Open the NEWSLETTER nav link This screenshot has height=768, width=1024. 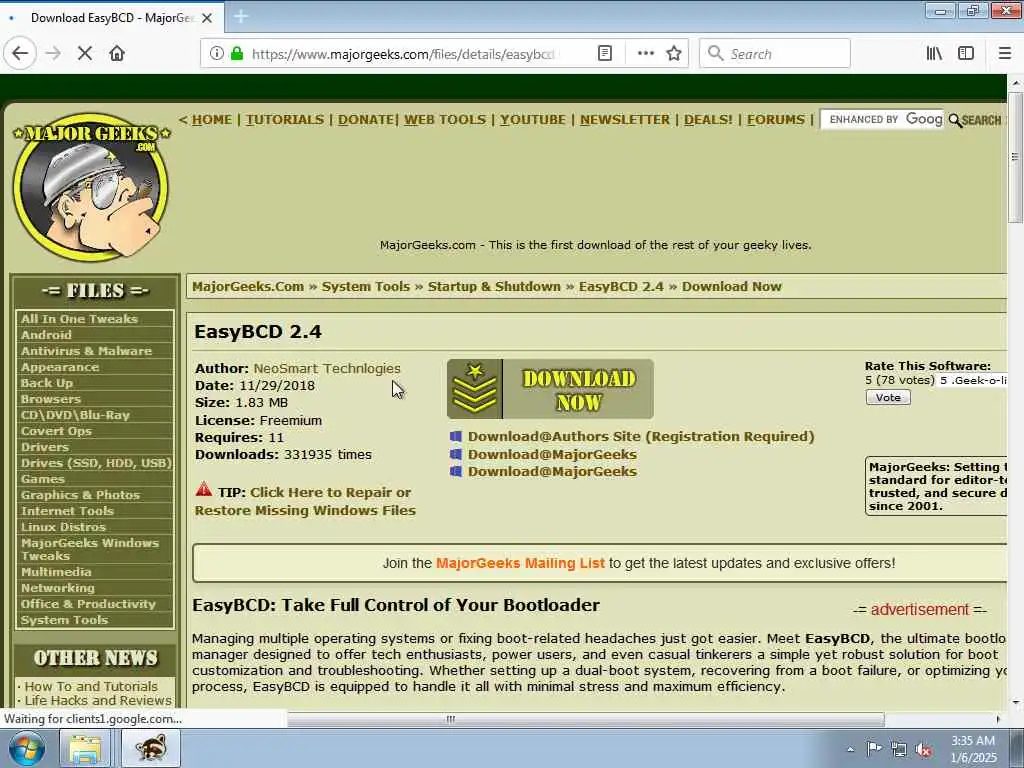coord(625,120)
